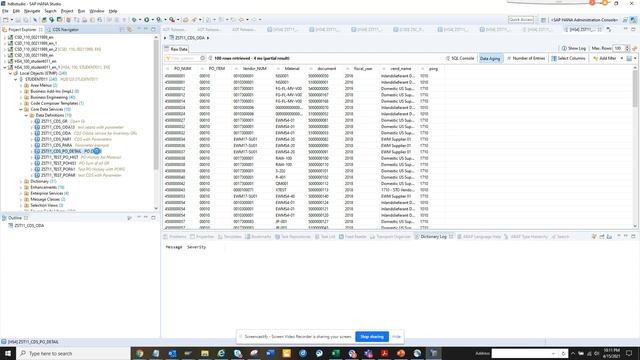The width and height of the screenshot is (640, 360).
Task: Switch to the Project Explorer tab
Action: pyautogui.click(x=22, y=29)
